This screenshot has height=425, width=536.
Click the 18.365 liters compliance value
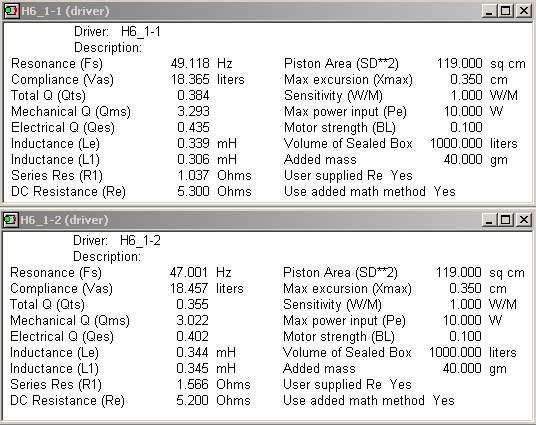coord(208,79)
